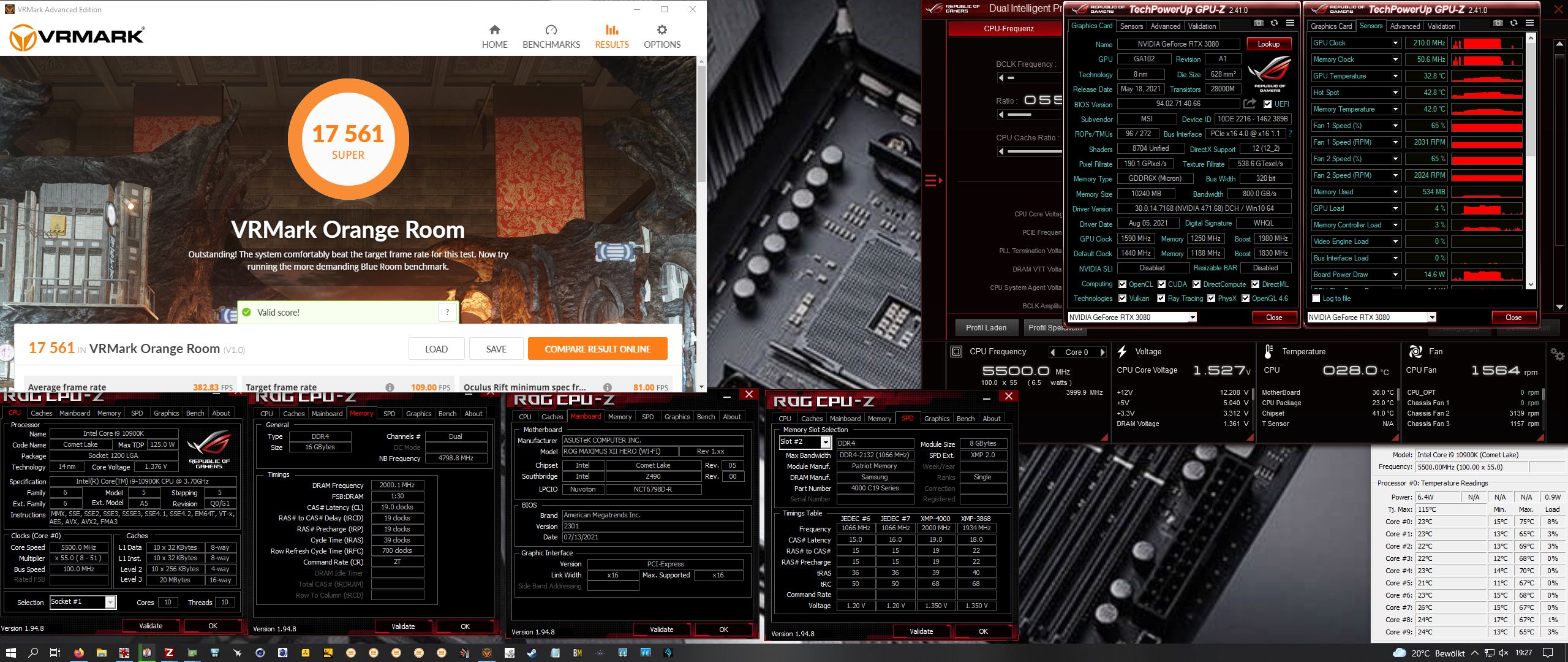Toggle DirectML checkbox
The height and width of the screenshot is (662, 1568).
click(1256, 284)
